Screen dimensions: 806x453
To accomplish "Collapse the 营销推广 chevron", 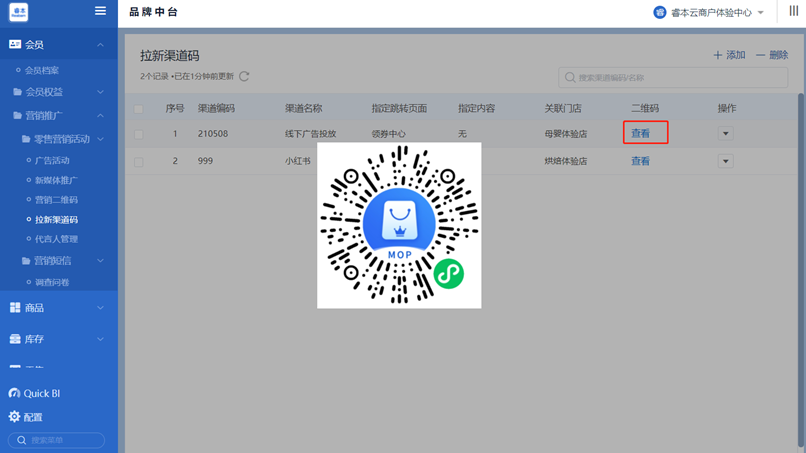I will [100, 116].
